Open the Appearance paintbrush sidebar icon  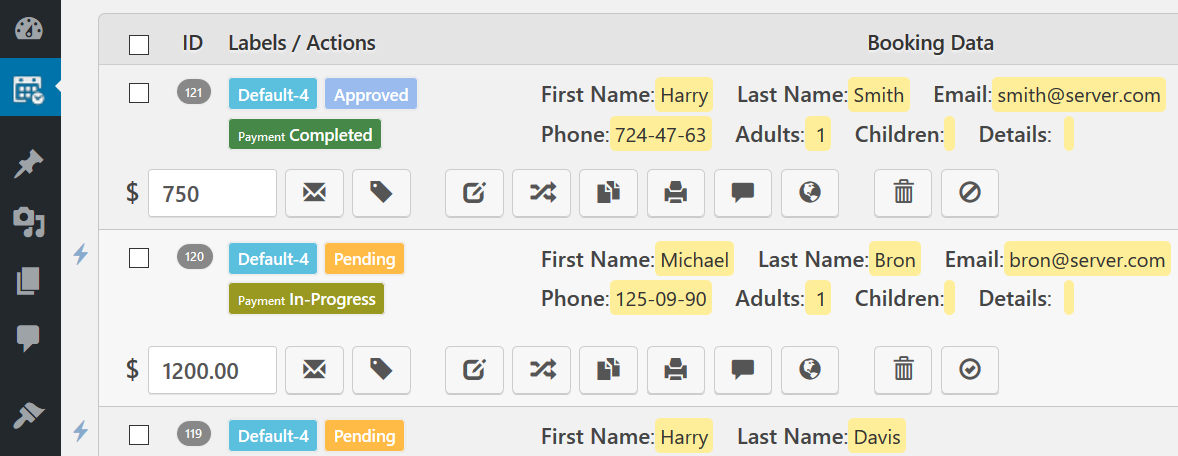[29, 415]
